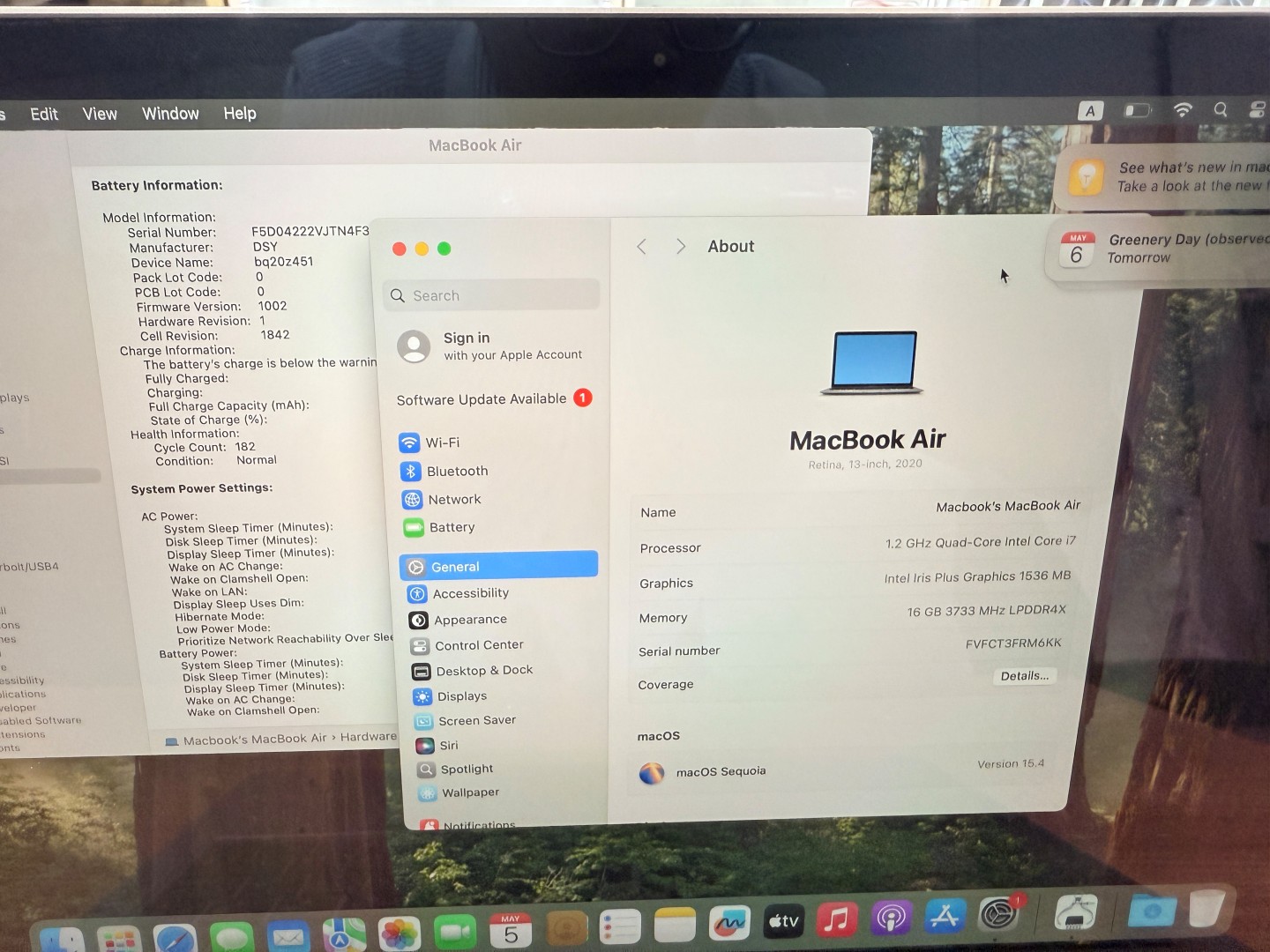
Task: Open Launchpad from the dock
Action: (119, 940)
